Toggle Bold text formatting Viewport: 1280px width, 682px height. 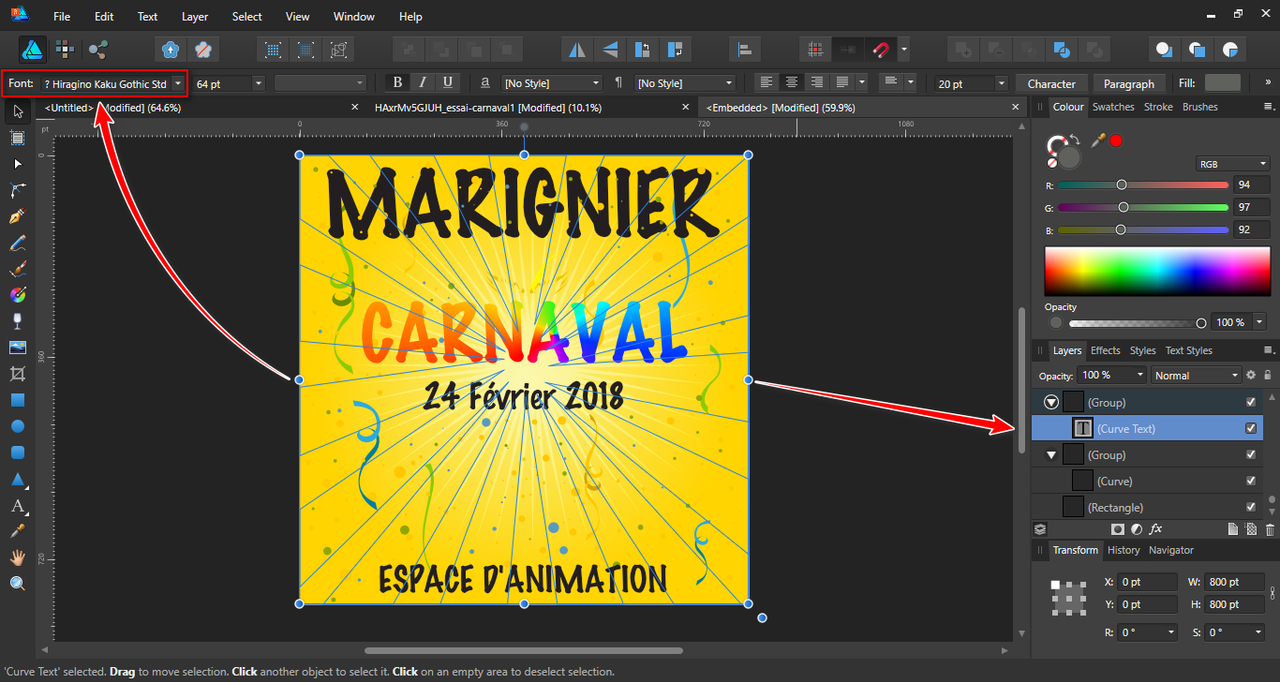(397, 83)
